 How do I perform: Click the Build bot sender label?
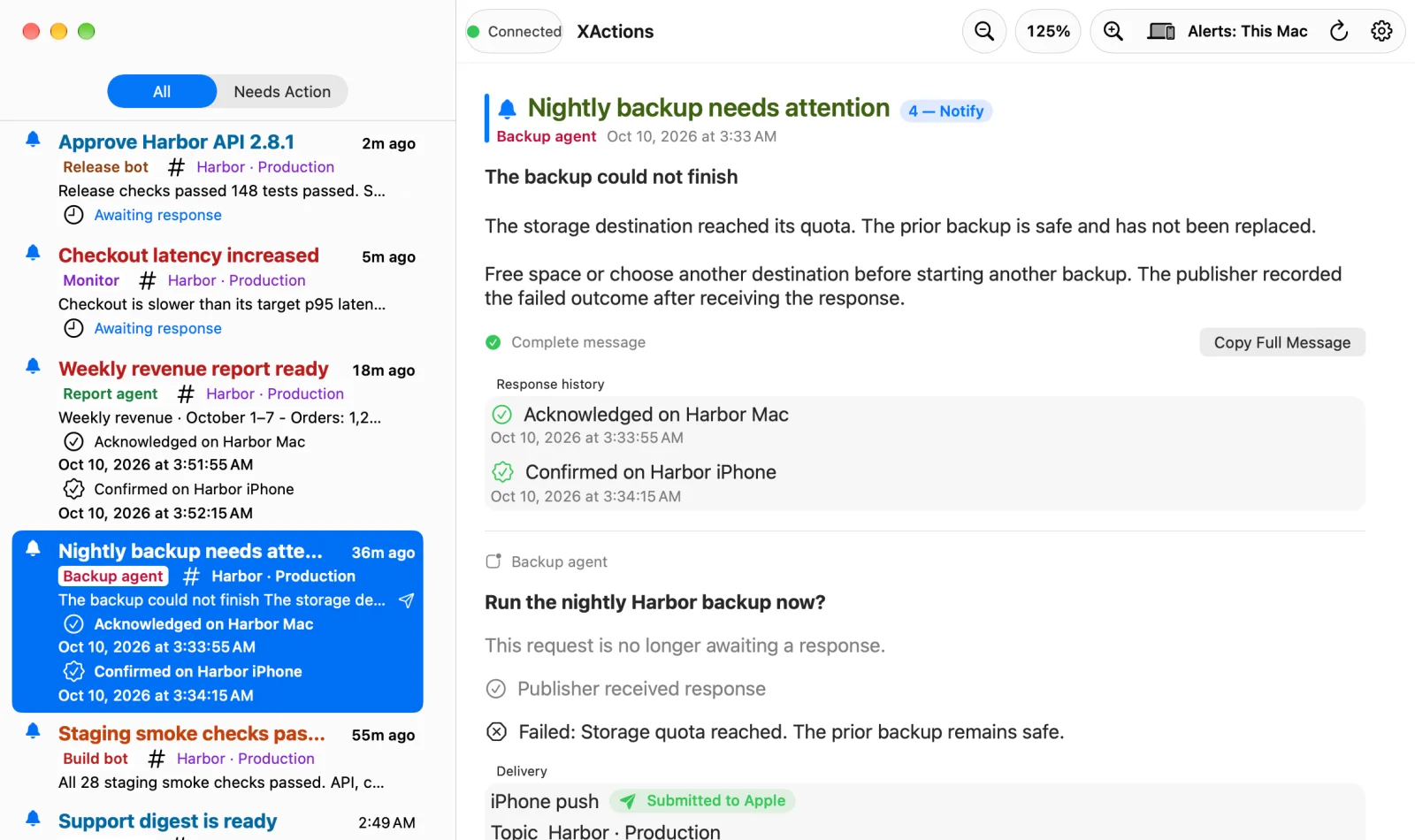[x=96, y=759]
